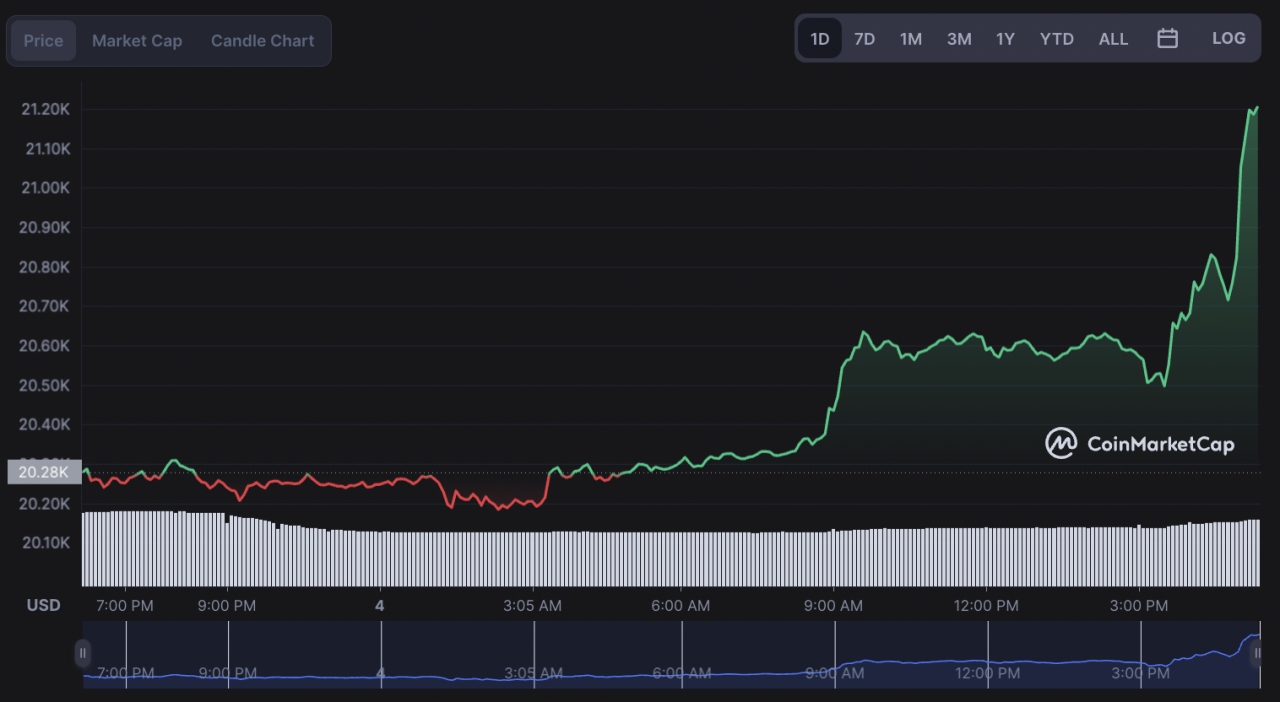Click the 9:00 AM label on the time axis

(833, 605)
